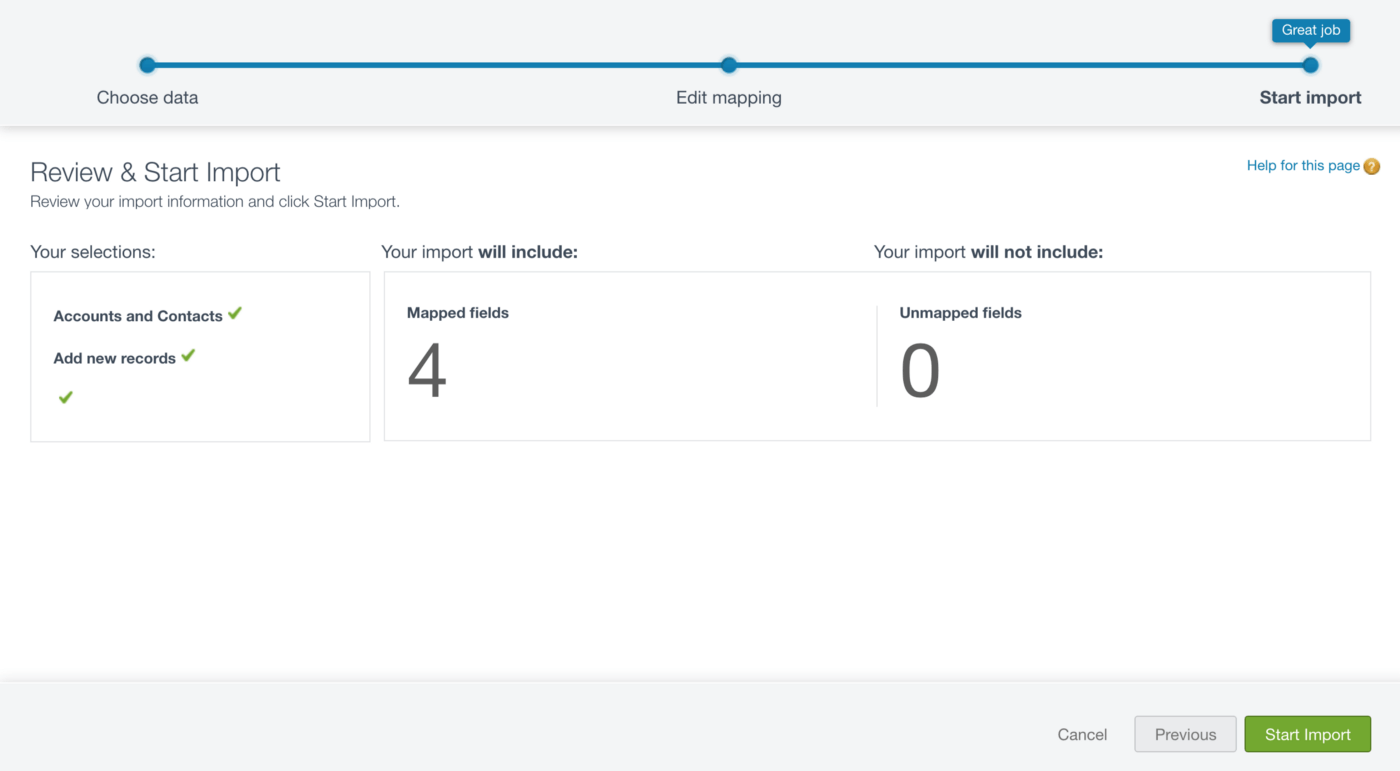This screenshot has height=771, width=1400.
Task: Click the green checkmark beside Accounts and Contacts
Action: (235, 313)
